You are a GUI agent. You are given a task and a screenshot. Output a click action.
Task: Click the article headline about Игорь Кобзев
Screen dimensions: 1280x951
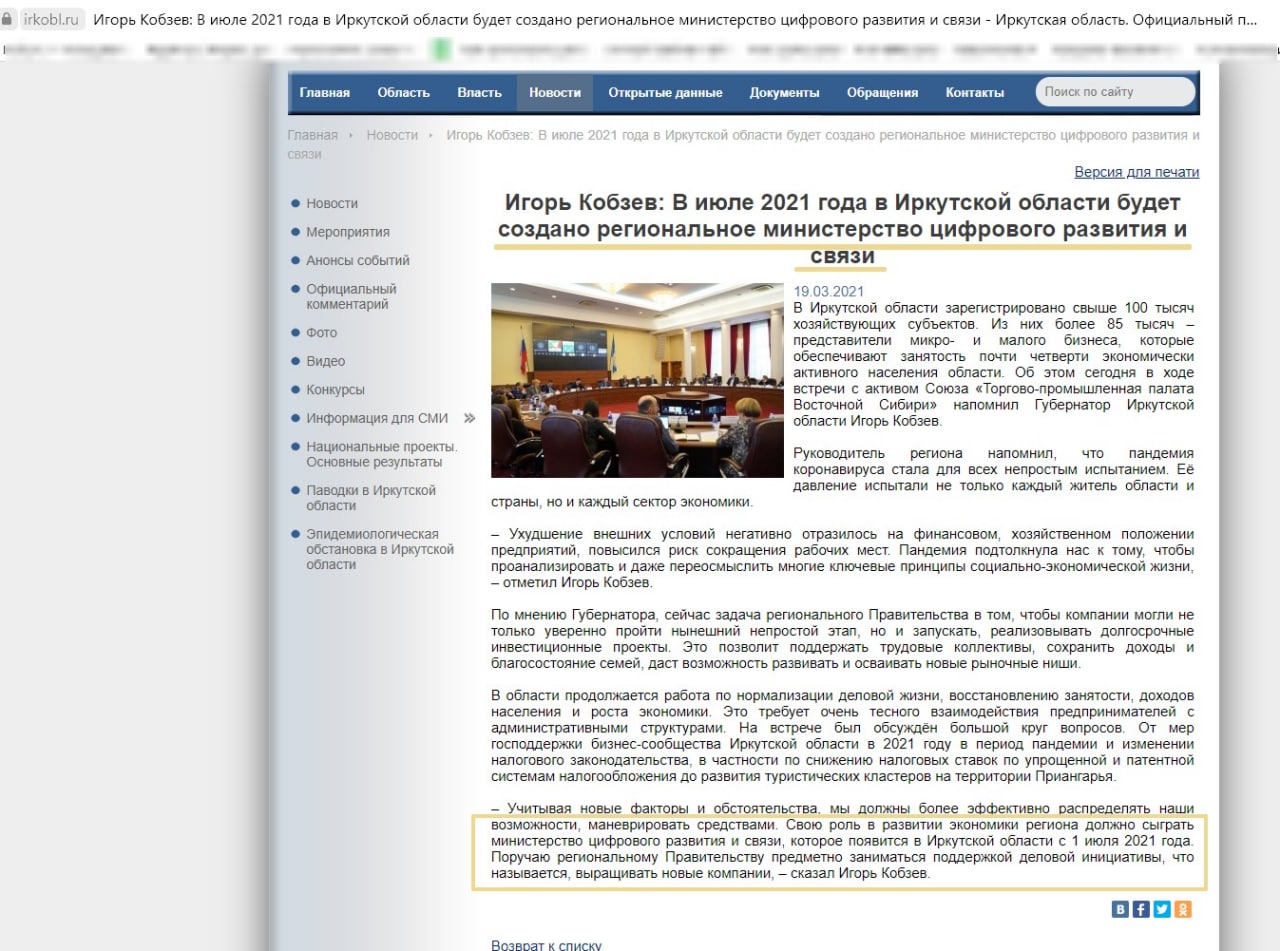[x=842, y=229]
